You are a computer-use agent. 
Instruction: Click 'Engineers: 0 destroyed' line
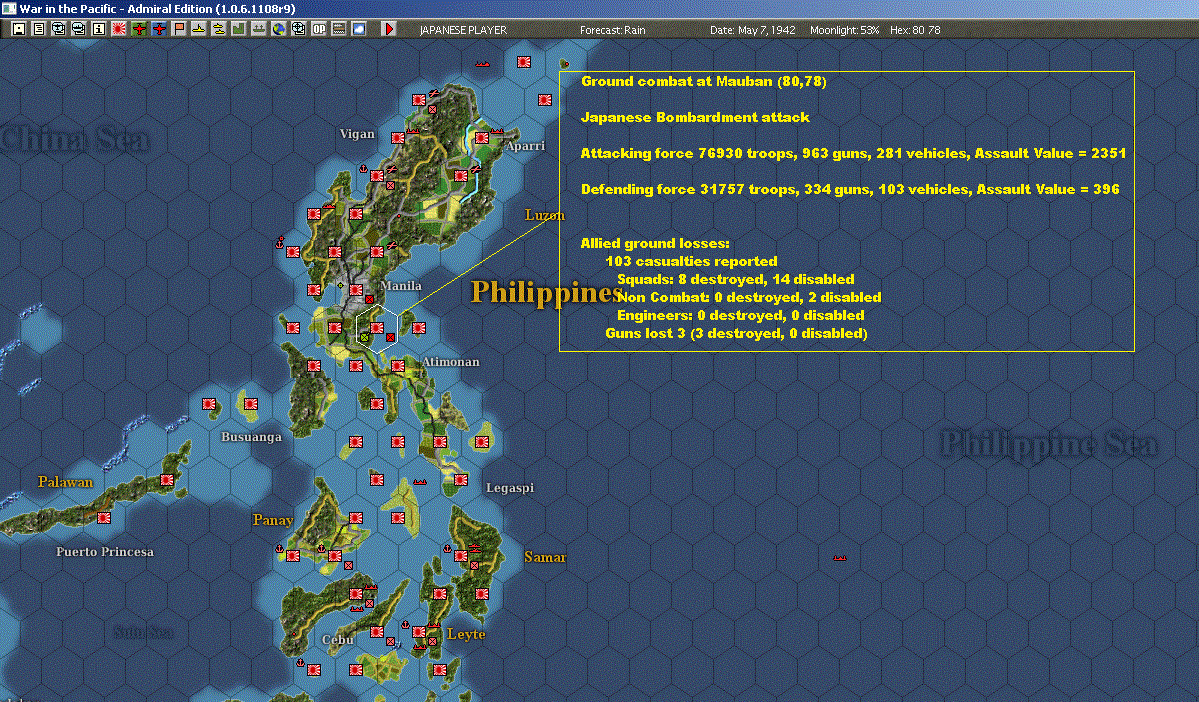coord(741,315)
